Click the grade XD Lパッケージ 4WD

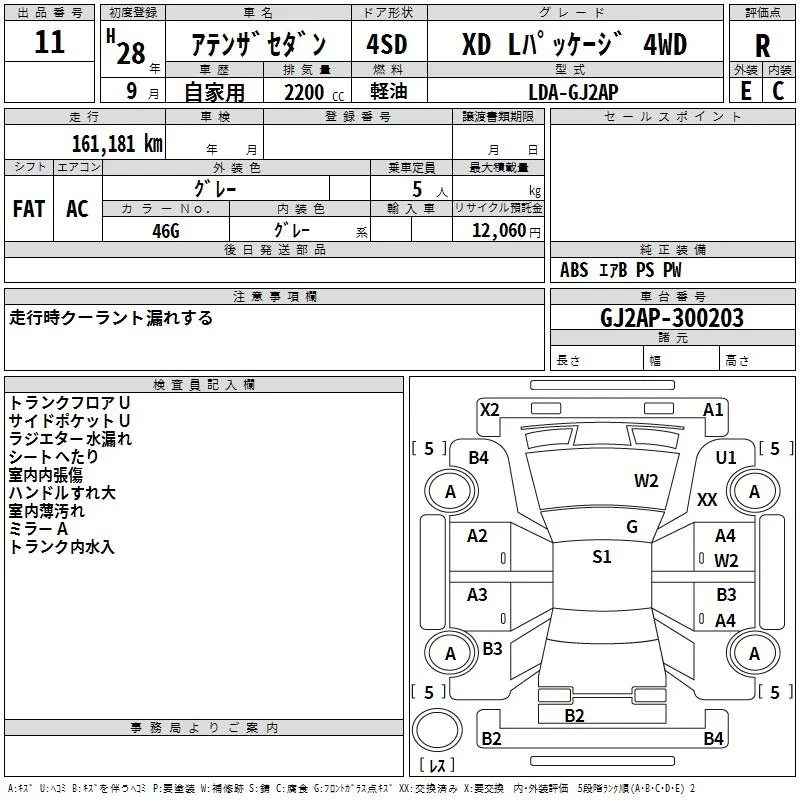pos(574,44)
